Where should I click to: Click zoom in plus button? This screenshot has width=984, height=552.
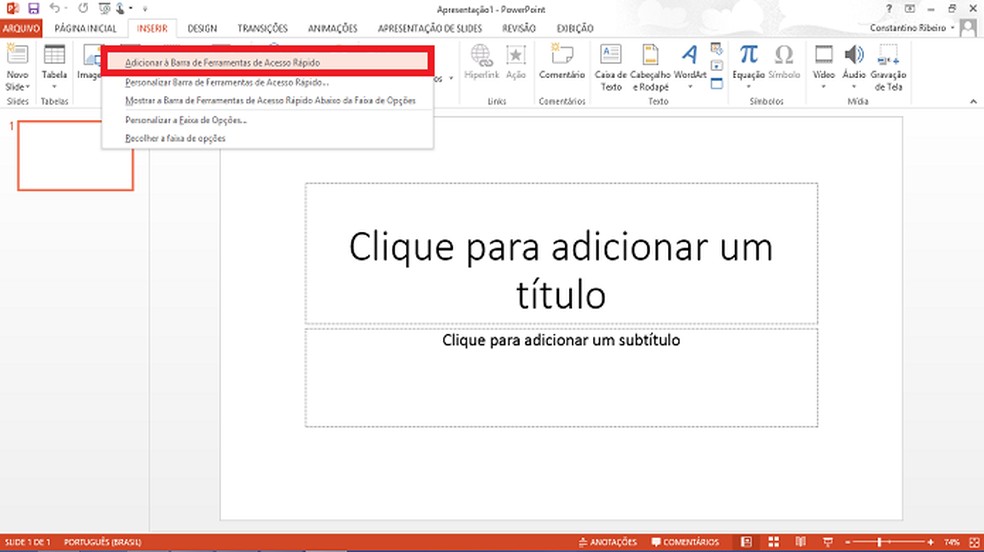[x=931, y=542]
